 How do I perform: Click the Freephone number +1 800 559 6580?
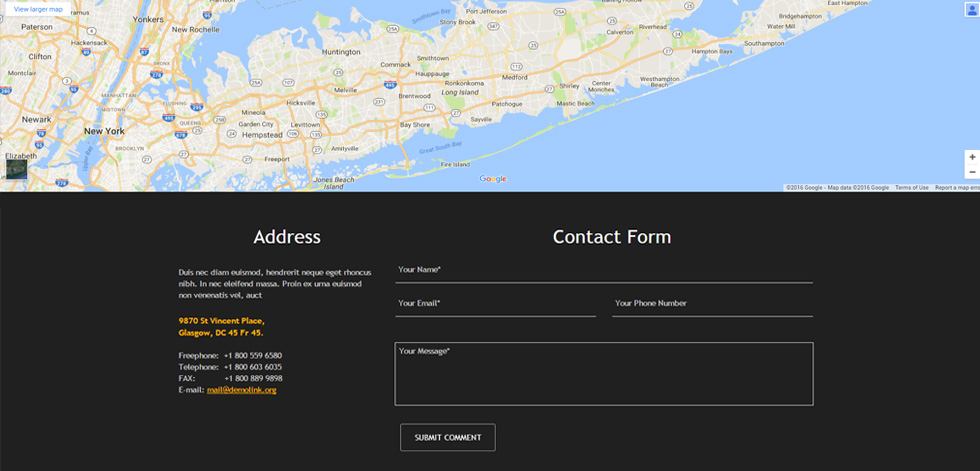click(252, 355)
